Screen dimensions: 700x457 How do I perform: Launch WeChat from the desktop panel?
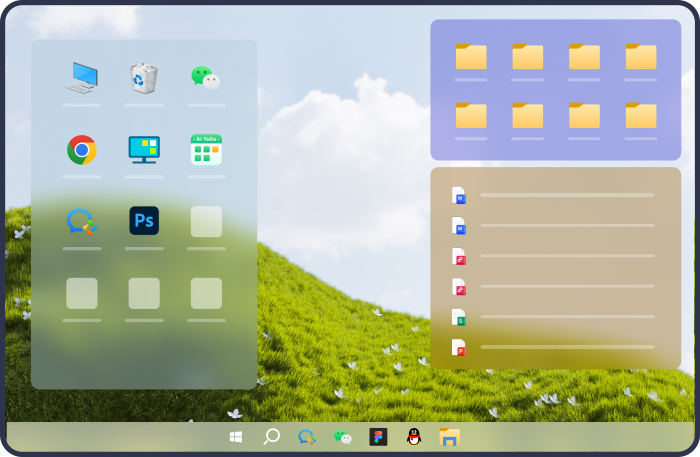[x=206, y=78]
